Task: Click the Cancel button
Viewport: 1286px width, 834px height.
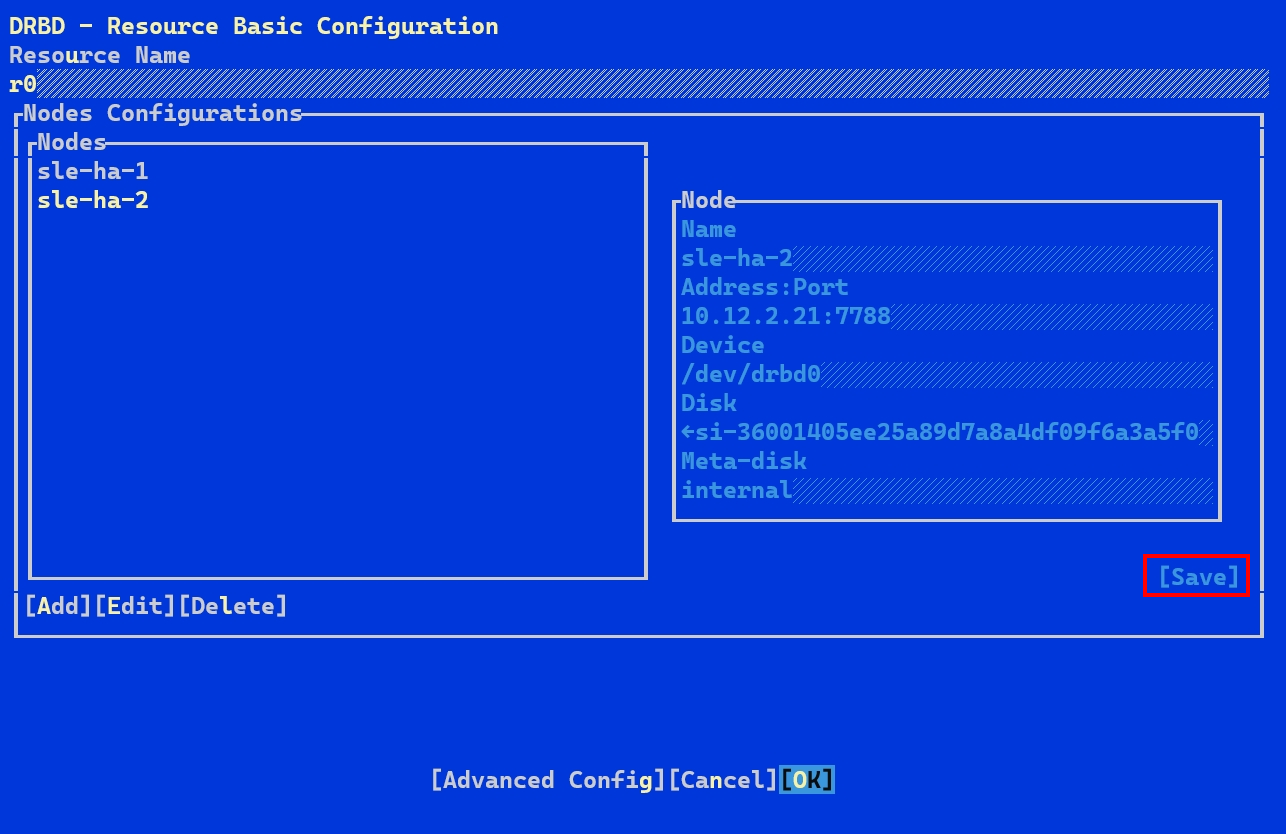Action: click(x=723, y=780)
